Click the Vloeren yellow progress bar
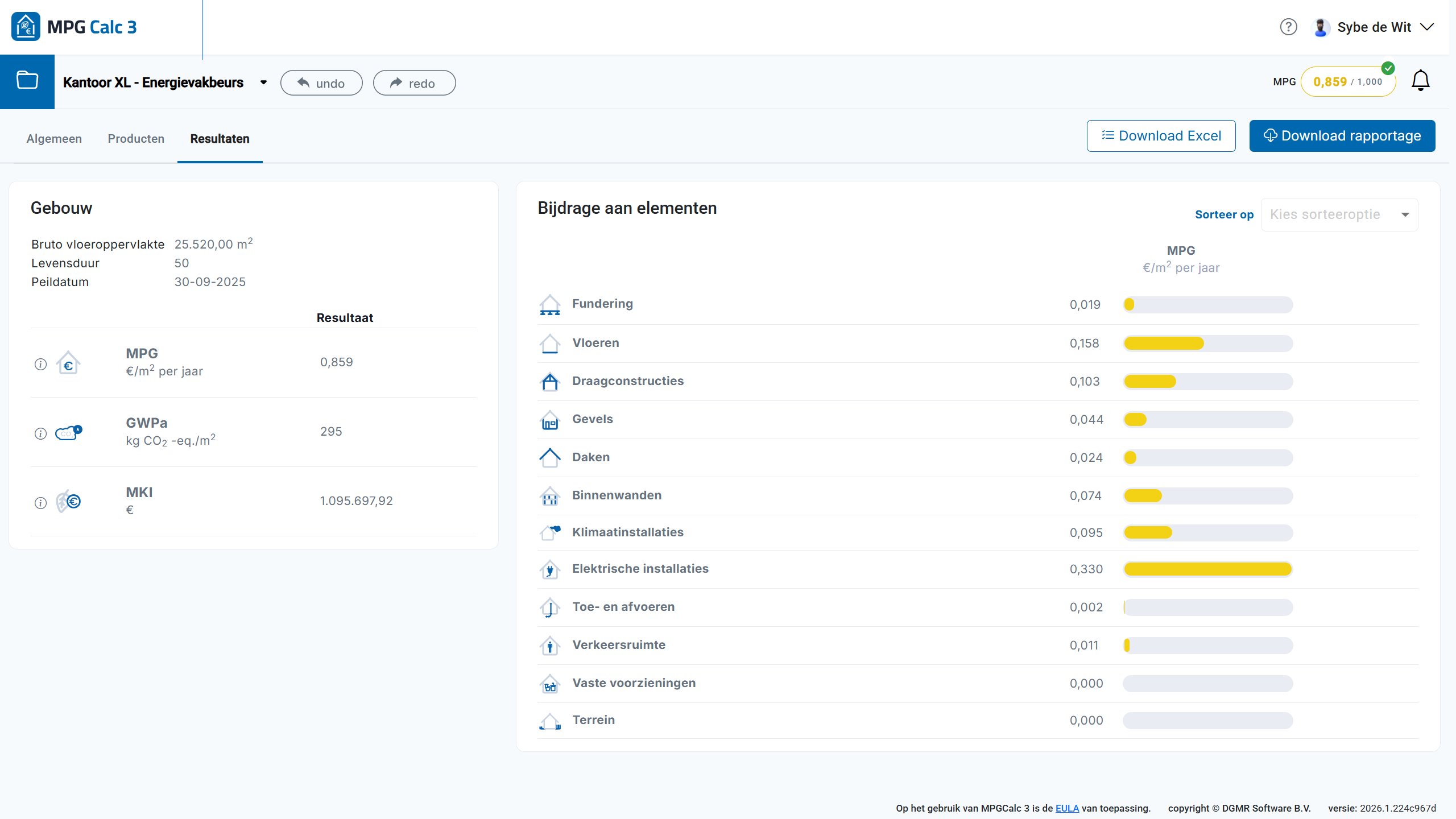This screenshot has height=819, width=1456. pos(1164,344)
